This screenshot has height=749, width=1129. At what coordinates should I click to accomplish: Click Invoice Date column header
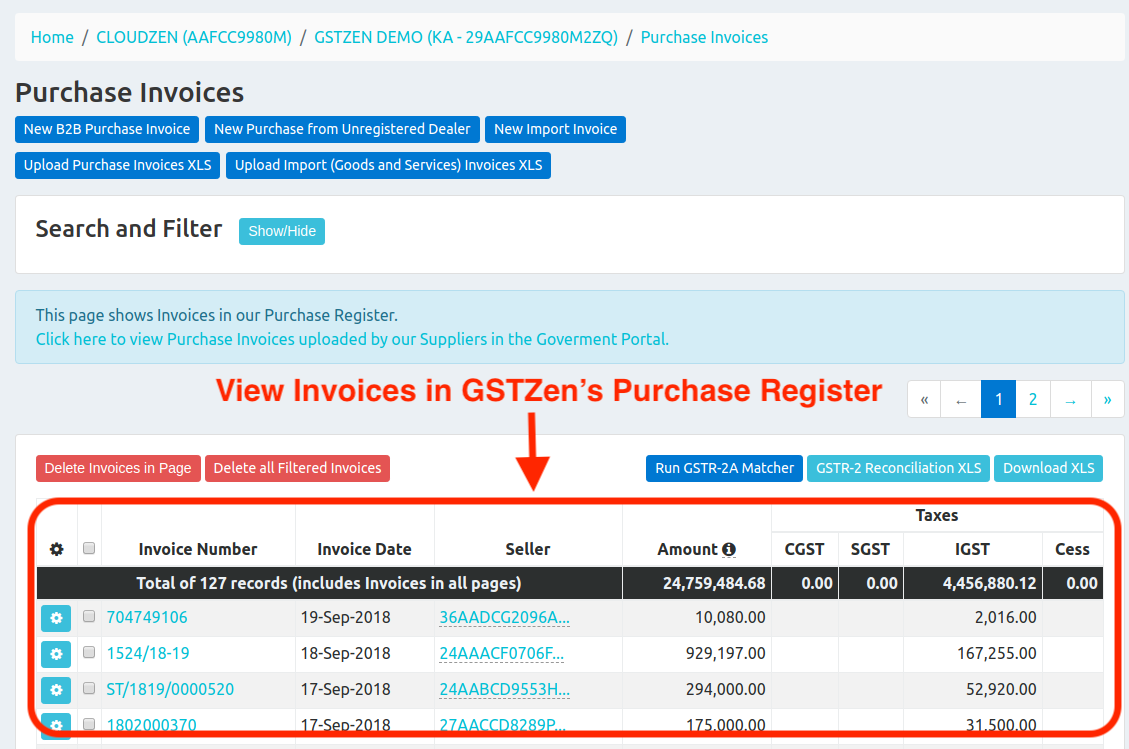click(x=364, y=550)
